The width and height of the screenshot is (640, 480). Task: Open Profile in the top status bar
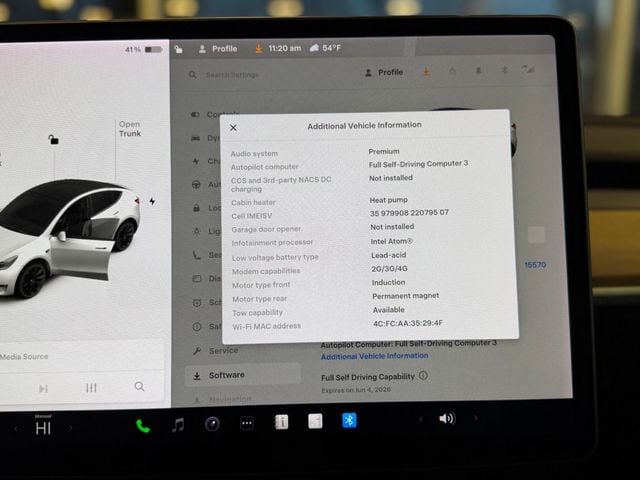pos(218,48)
